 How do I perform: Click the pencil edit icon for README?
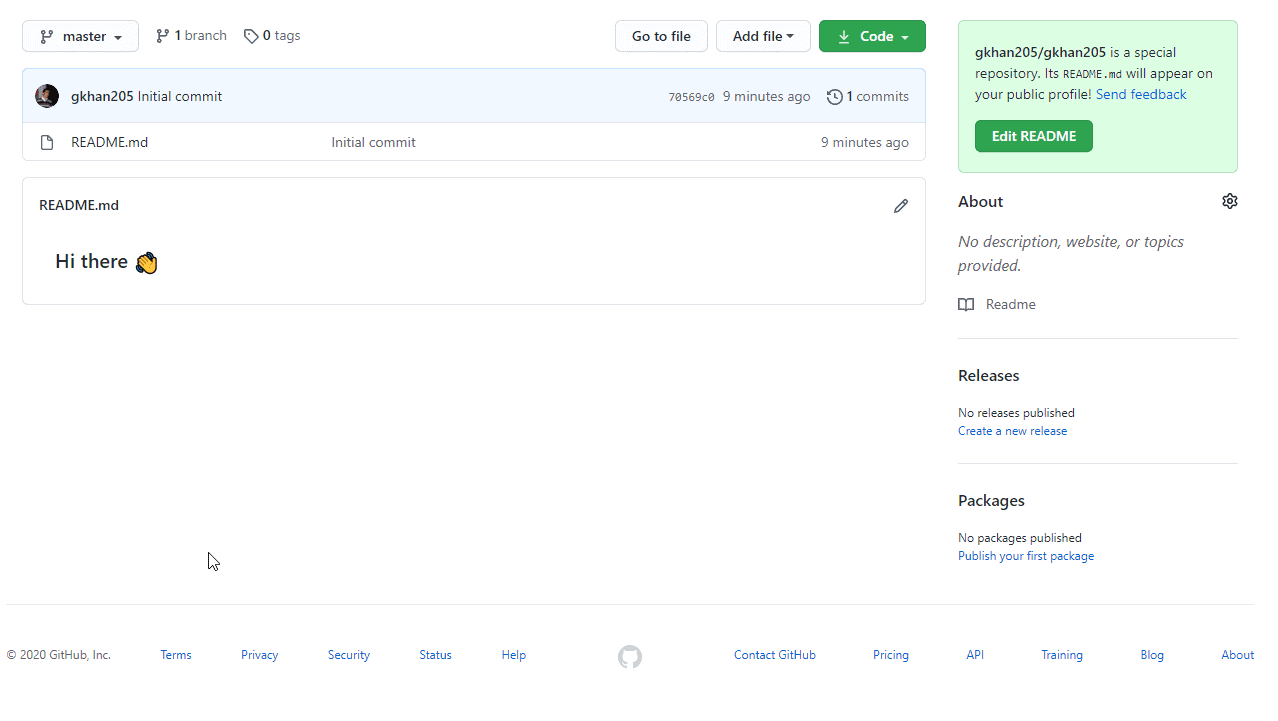point(901,206)
